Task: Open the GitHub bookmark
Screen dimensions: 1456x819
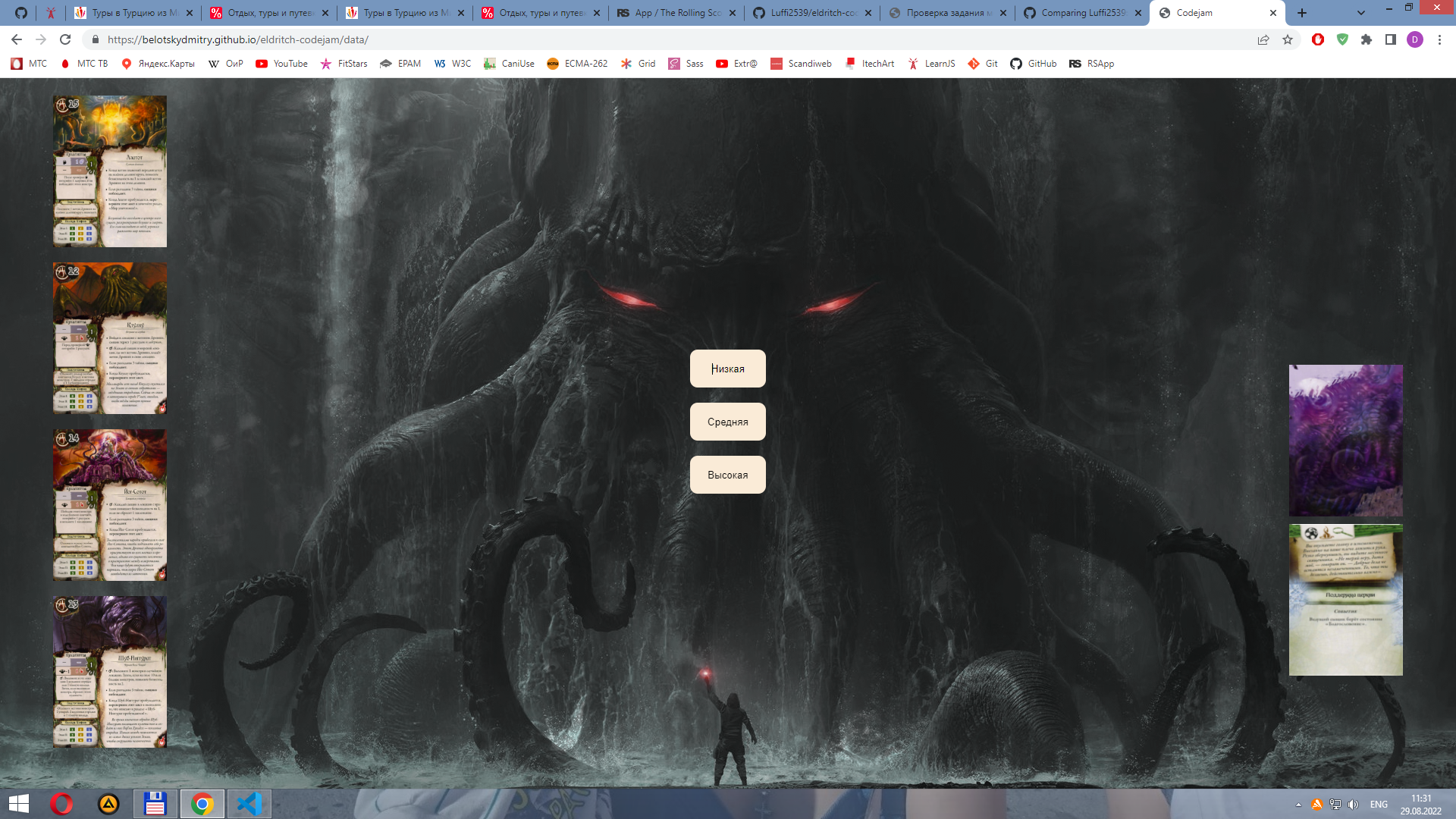Action: pyautogui.click(x=1033, y=64)
